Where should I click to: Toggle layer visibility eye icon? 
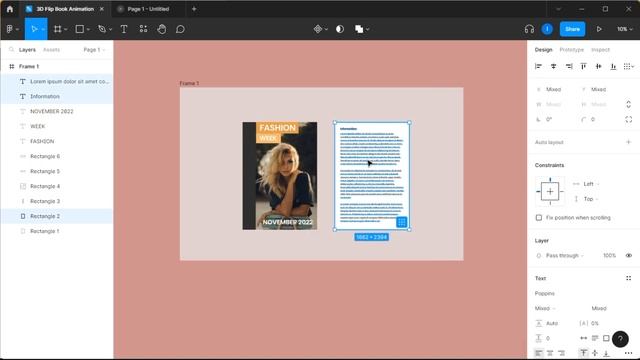(x=629, y=256)
